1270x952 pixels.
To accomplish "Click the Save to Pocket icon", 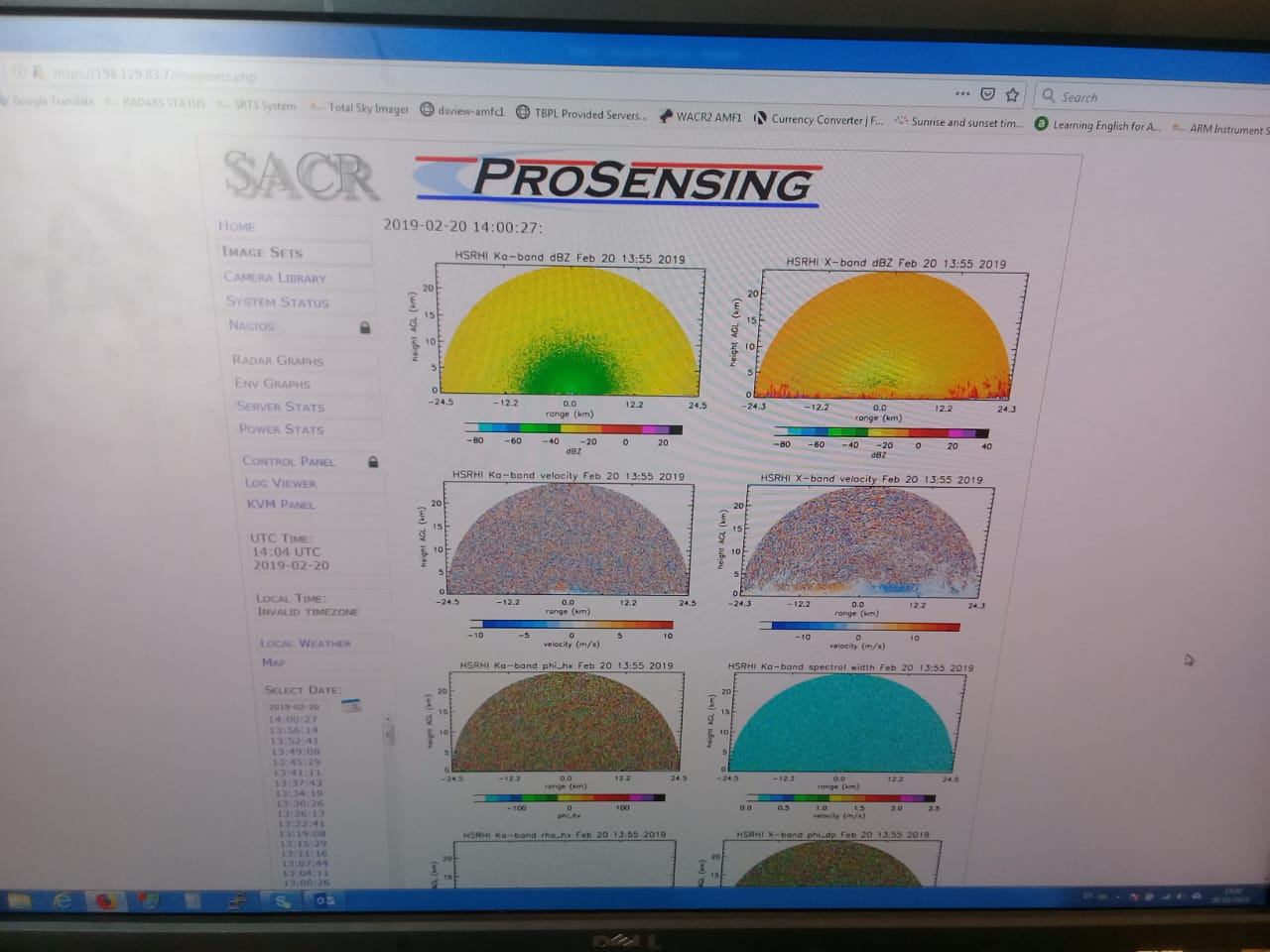I will (987, 94).
